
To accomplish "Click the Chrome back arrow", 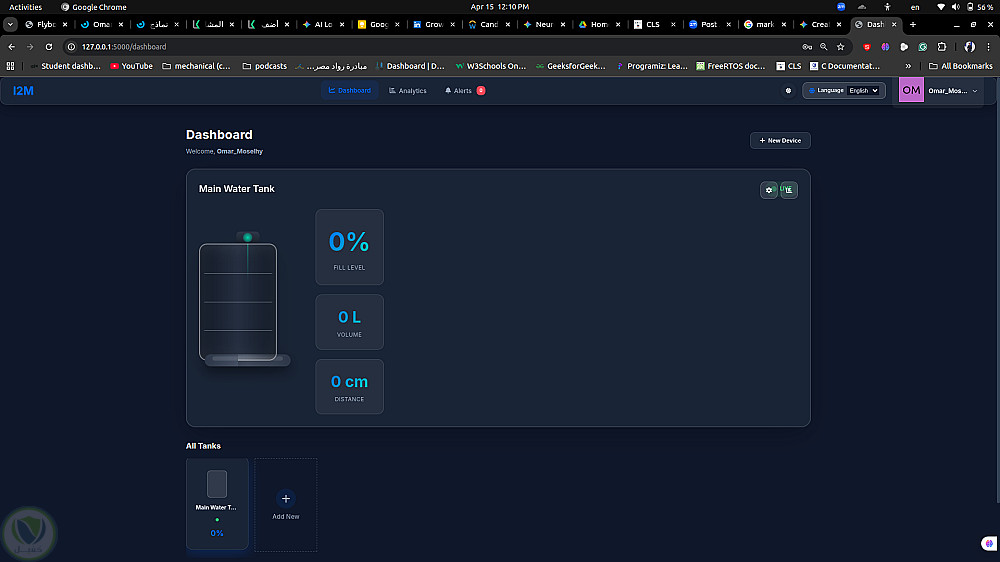I will point(11,47).
